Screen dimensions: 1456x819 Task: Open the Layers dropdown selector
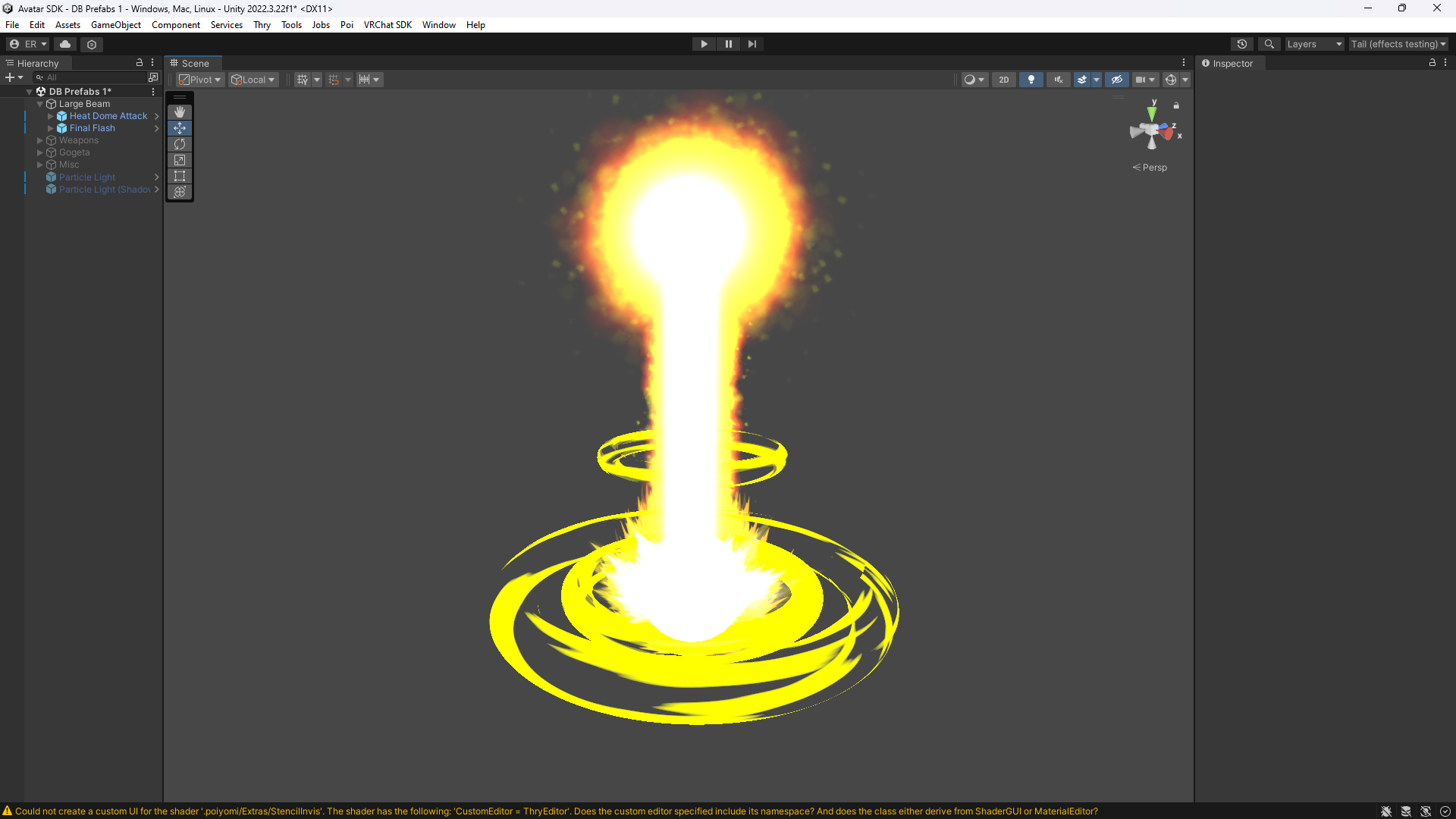[1313, 44]
